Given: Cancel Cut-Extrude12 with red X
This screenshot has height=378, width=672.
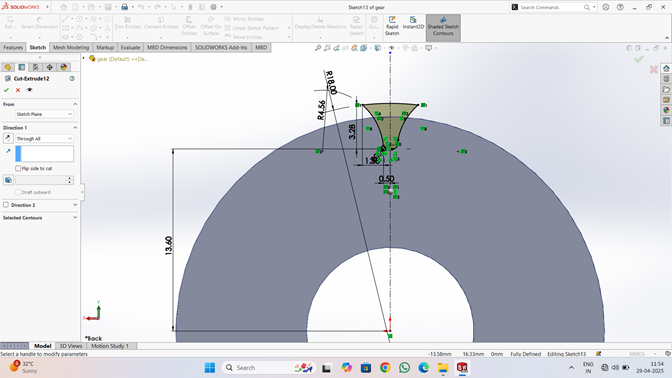Looking at the screenshot, I should [18, 90].
